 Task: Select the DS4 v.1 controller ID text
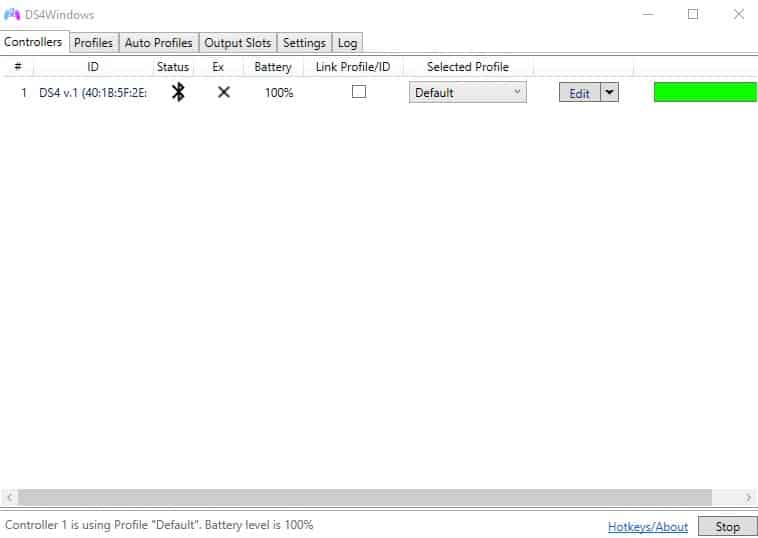[93, 92]
